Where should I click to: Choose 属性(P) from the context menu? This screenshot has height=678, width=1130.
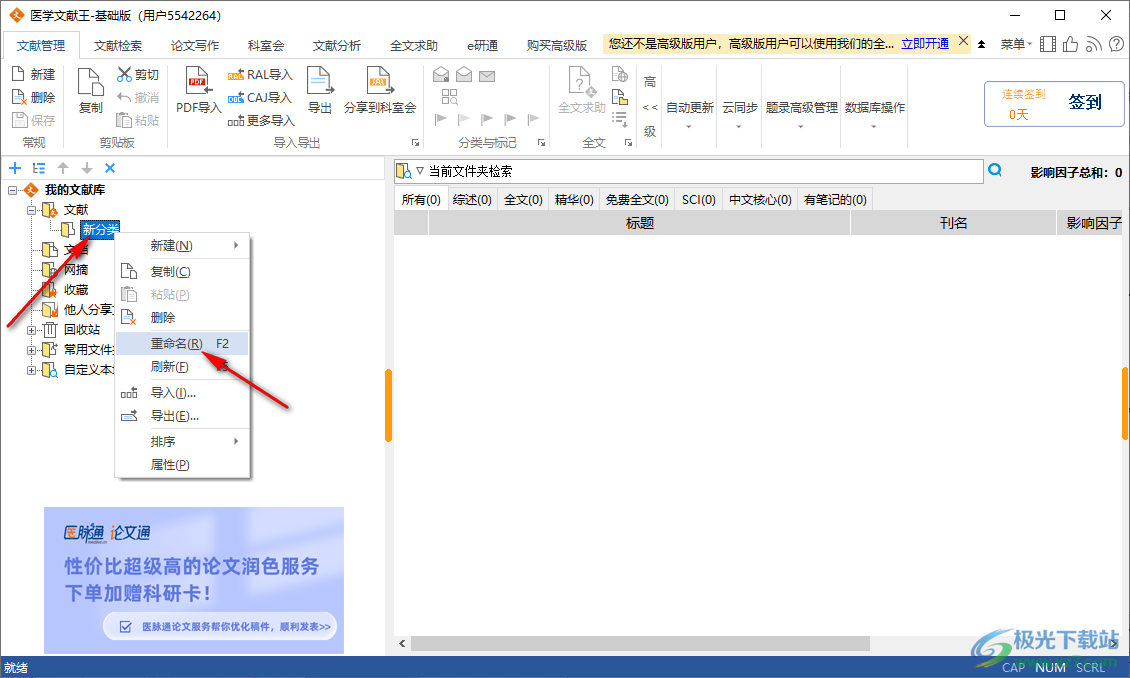pos(182,465)
